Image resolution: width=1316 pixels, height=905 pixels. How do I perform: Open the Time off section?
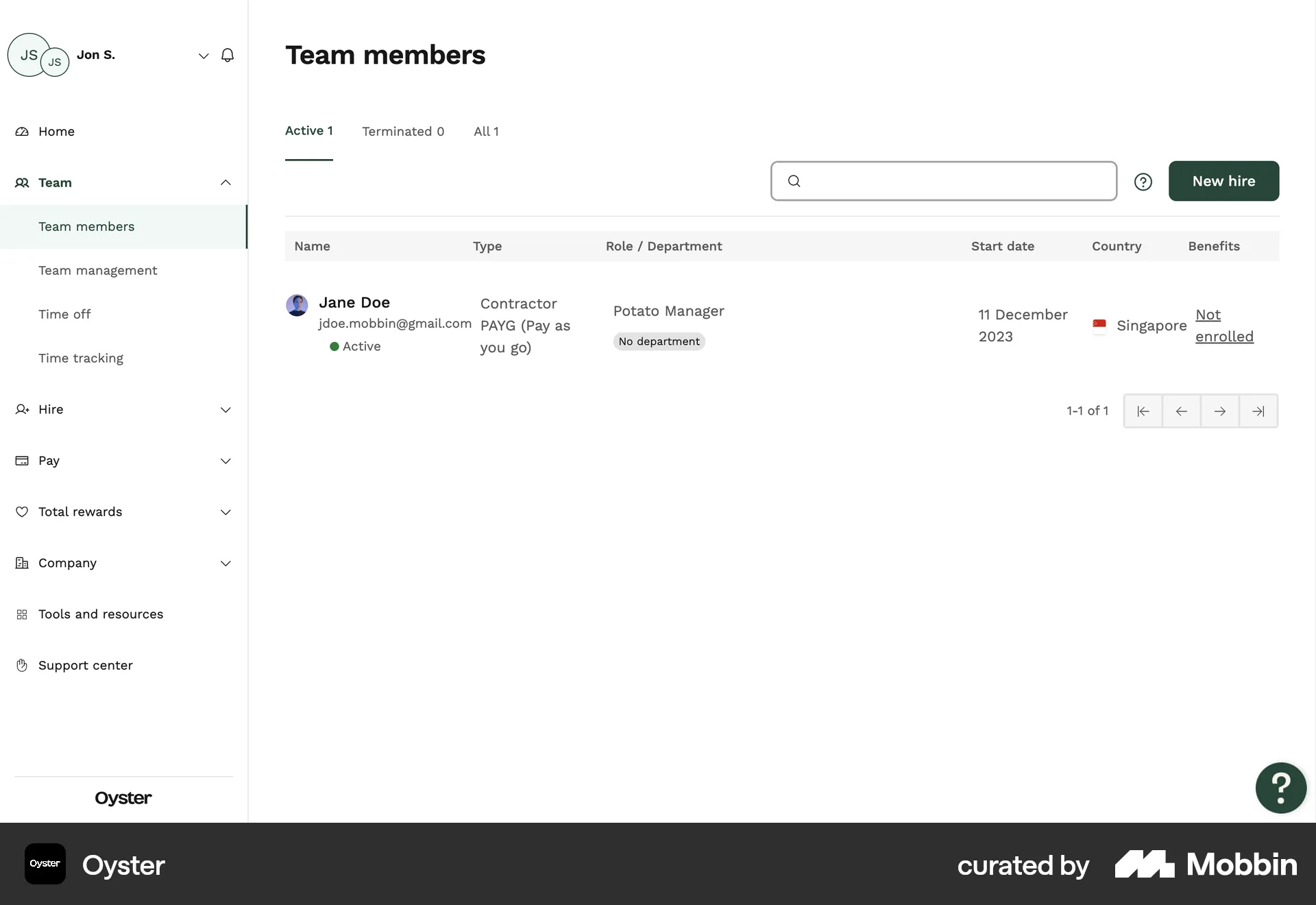pos(64,314)
